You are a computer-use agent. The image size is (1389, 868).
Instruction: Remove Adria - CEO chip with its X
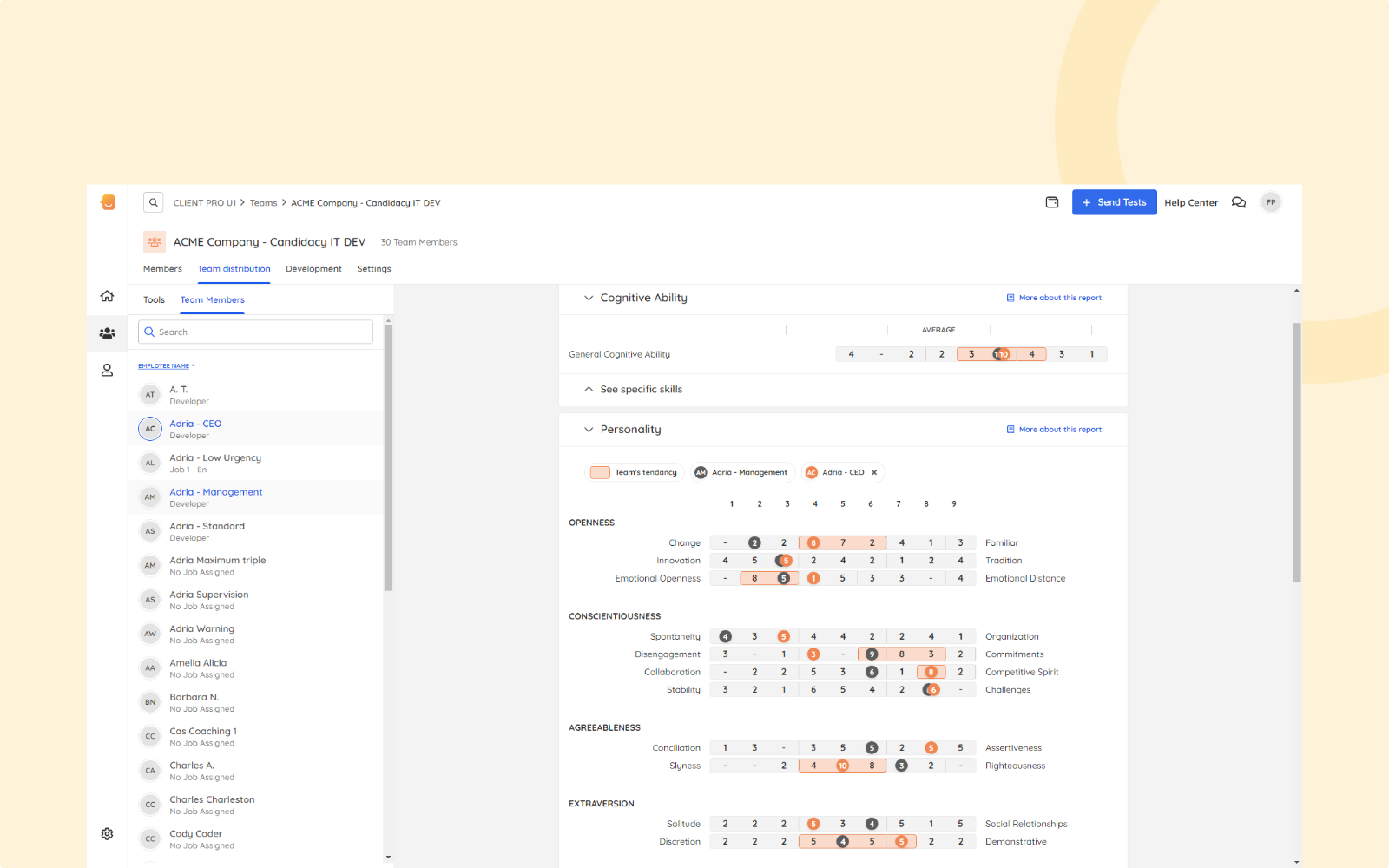coord(874,473)
